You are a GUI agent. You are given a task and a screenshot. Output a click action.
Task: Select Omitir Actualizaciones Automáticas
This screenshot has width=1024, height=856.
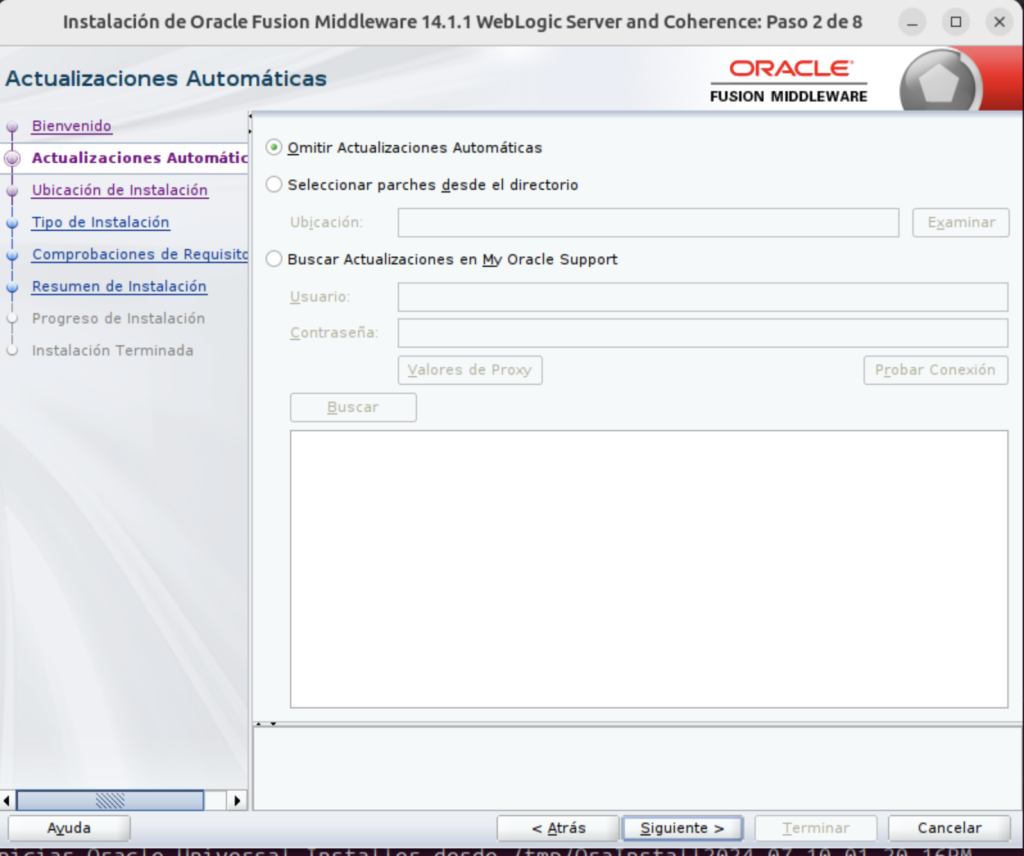(x=273, y=147)
